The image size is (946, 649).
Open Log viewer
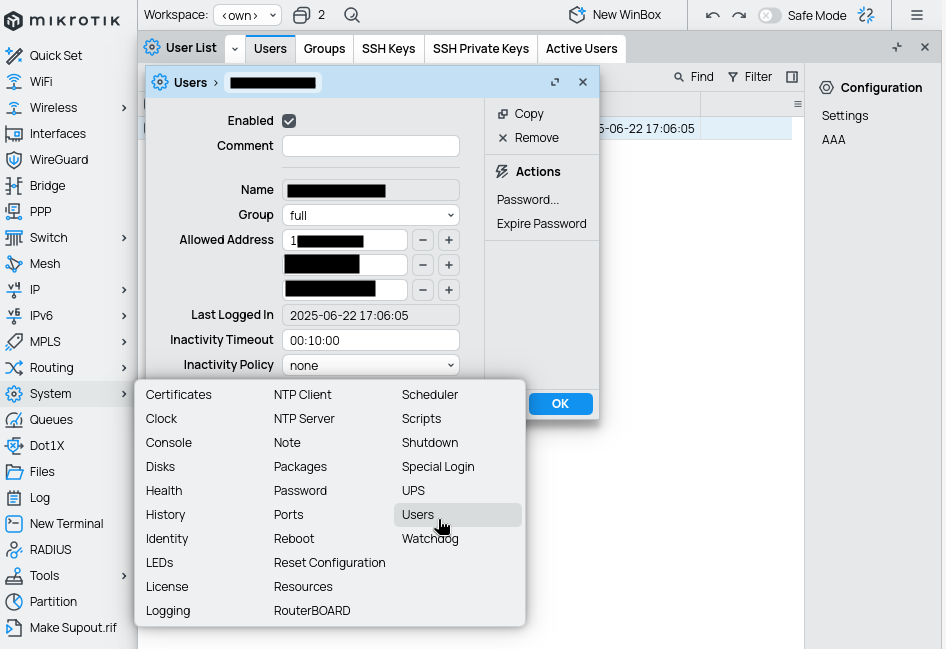tap(39, 497)
